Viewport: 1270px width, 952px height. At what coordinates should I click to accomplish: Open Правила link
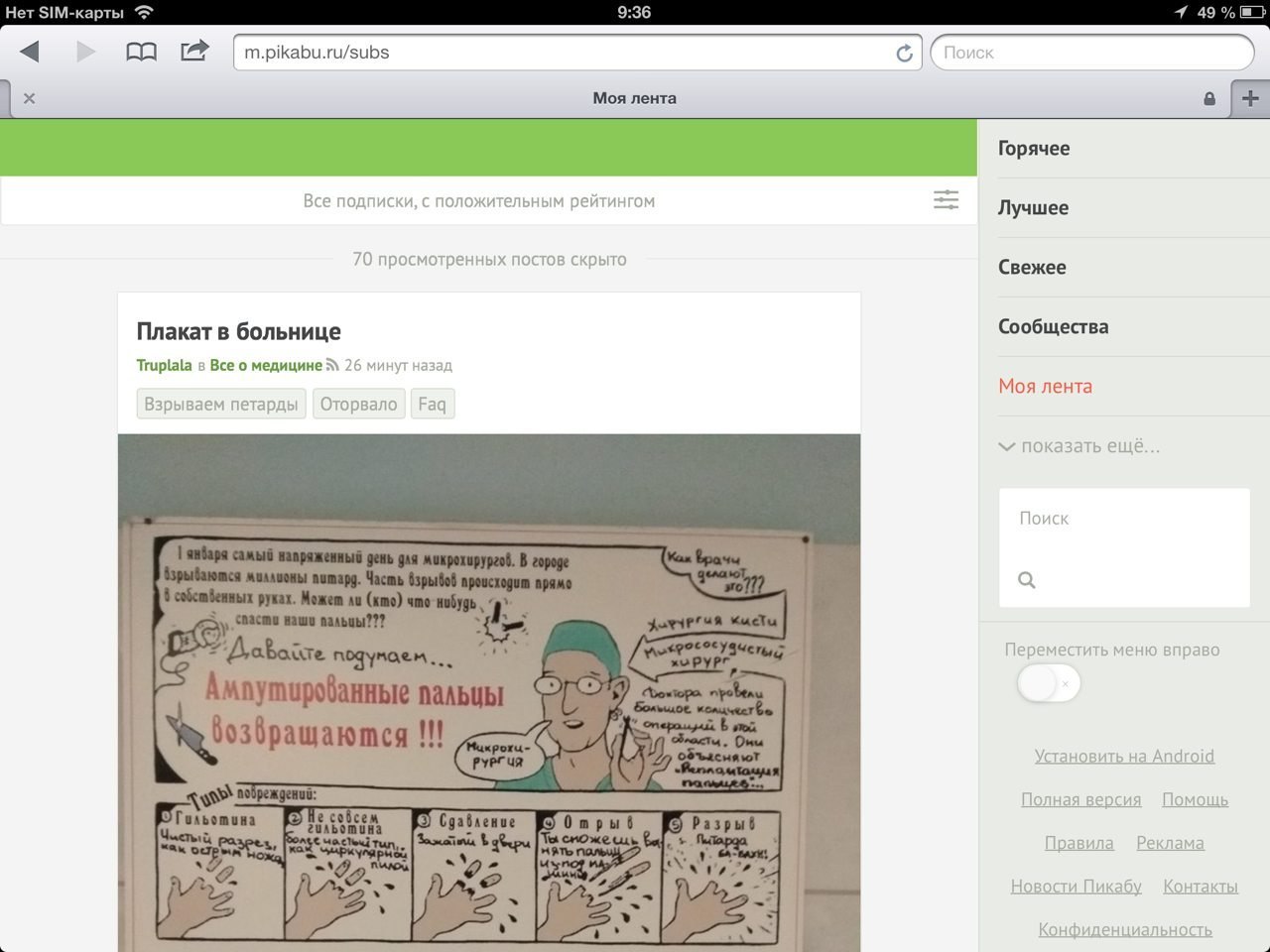(1079, 843)
